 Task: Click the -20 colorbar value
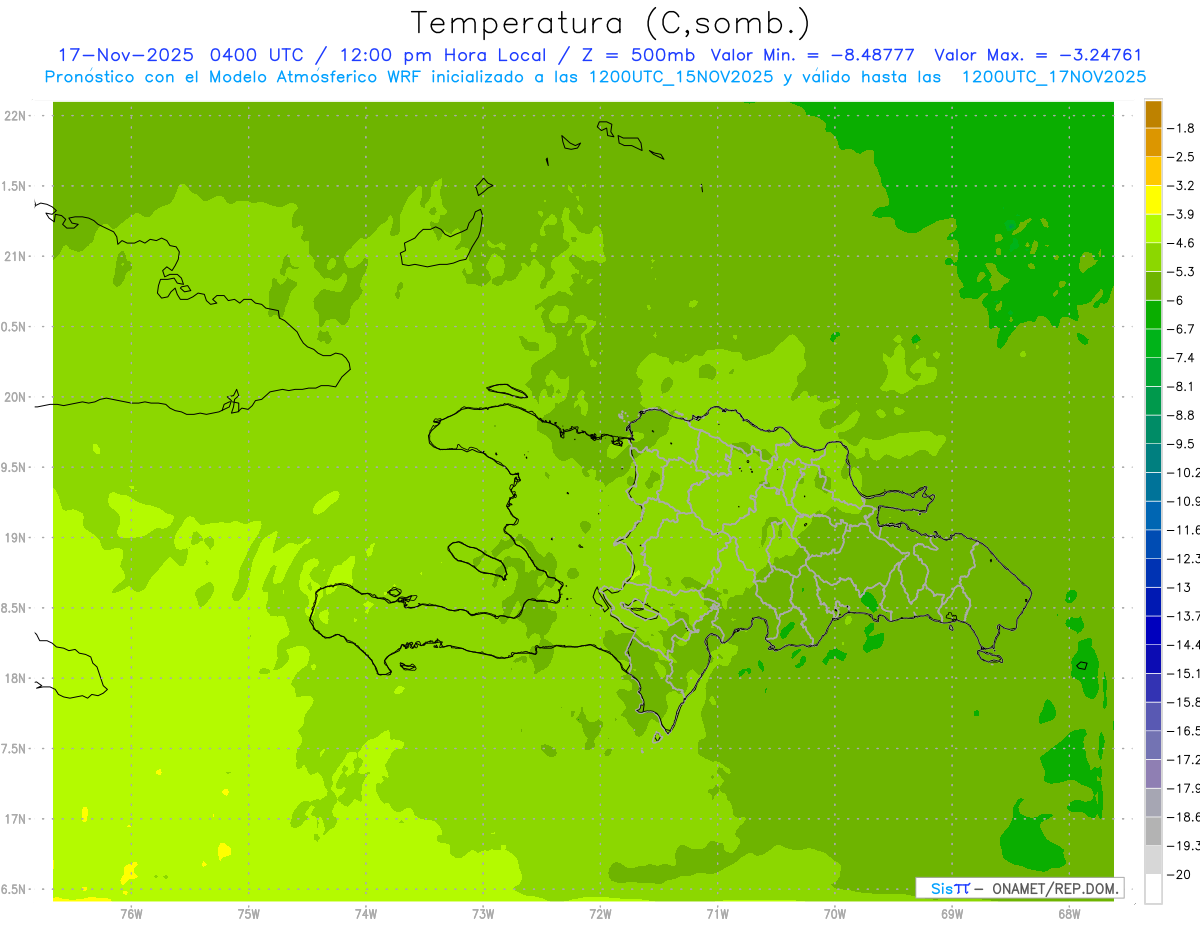coord(1179,874)
